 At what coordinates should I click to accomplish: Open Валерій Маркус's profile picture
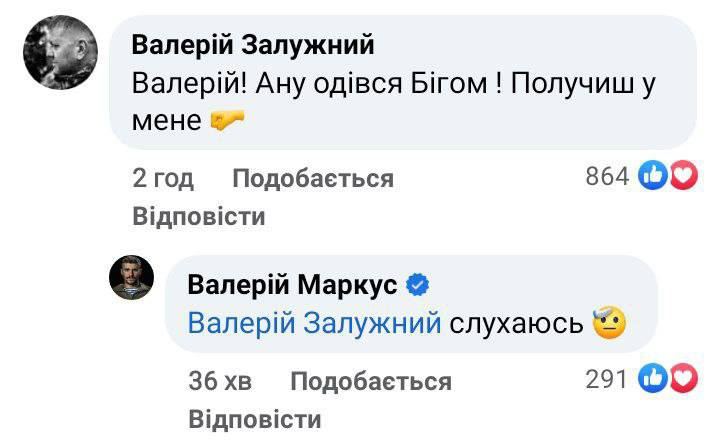[x=131, y=276]
